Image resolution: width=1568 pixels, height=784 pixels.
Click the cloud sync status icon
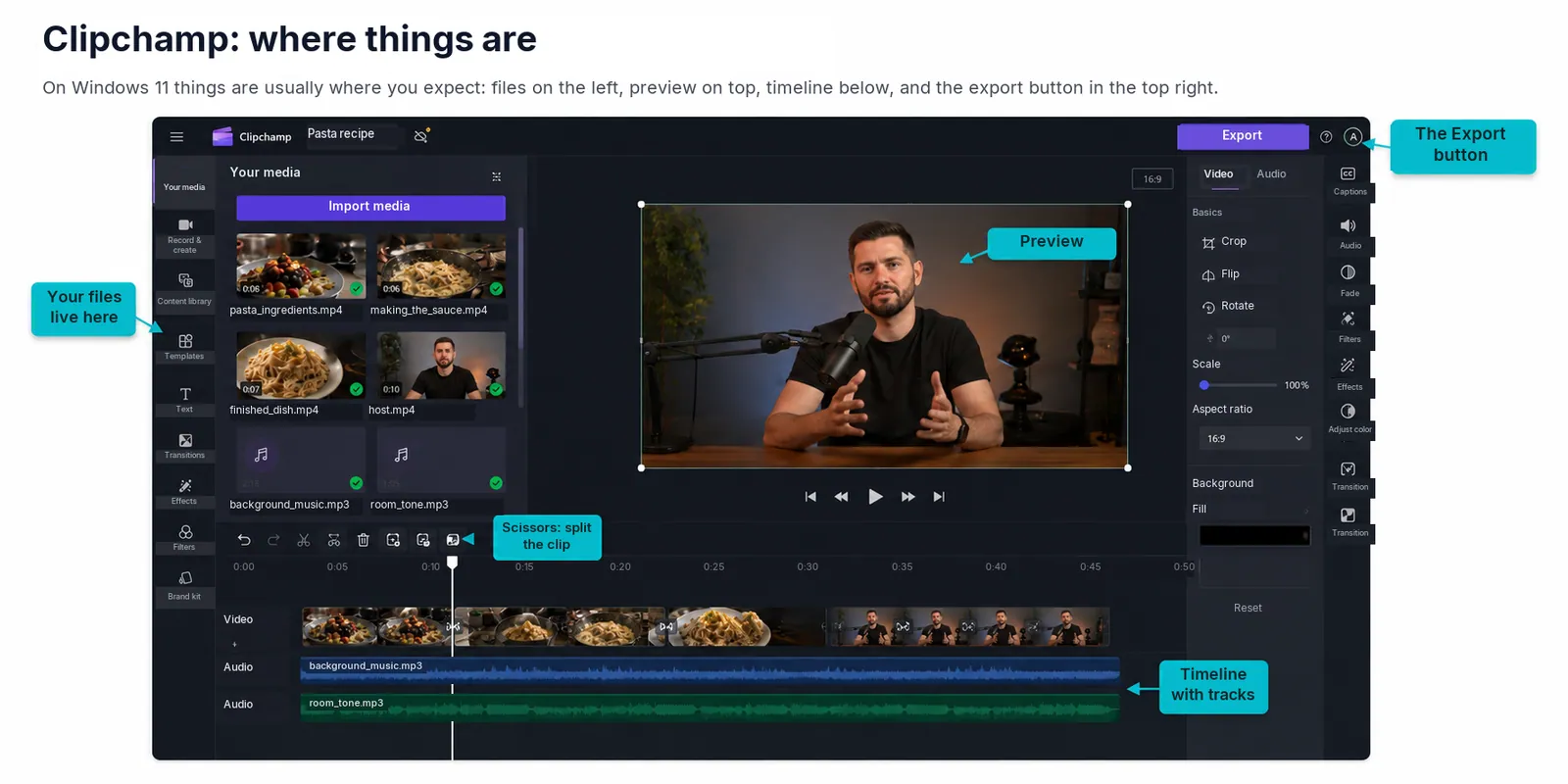[x=421, y=135]
